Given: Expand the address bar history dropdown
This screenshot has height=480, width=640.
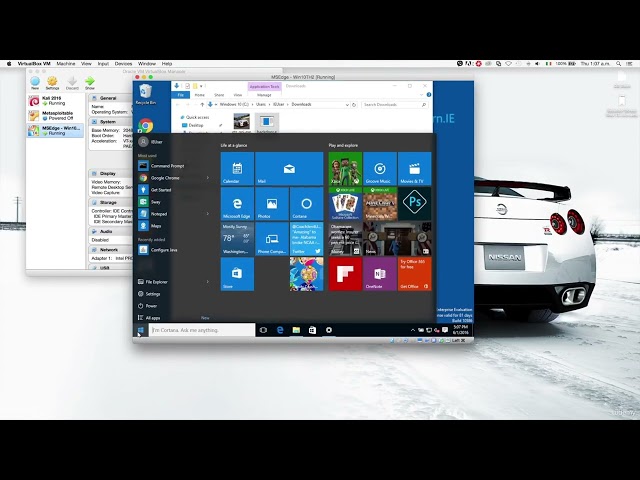Looking at the screenshot, I should pos(347,104).
